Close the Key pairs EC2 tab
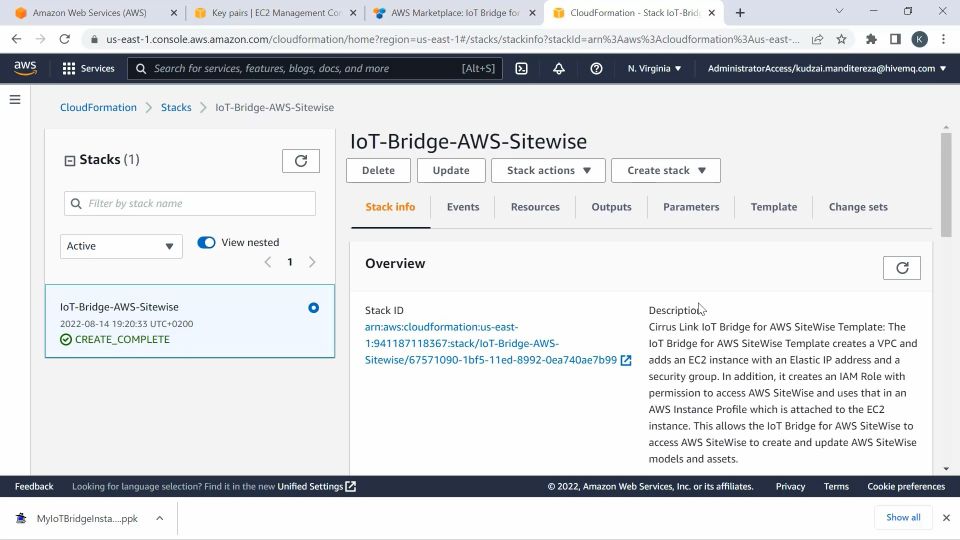This screenshot has height=540, width=960. coord(353,12)
